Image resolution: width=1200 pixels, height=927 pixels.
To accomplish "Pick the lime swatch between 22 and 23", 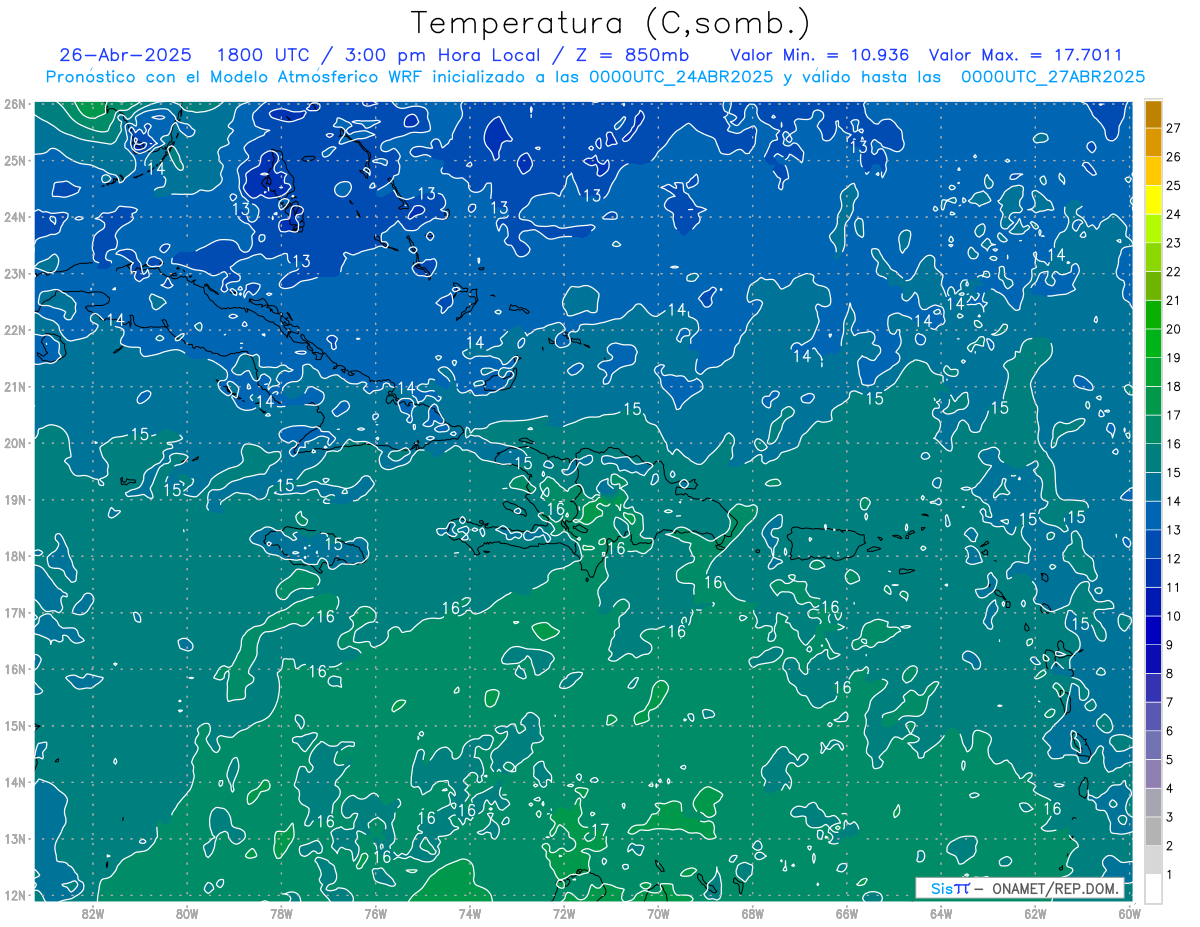I will [x=1153, y=258].
